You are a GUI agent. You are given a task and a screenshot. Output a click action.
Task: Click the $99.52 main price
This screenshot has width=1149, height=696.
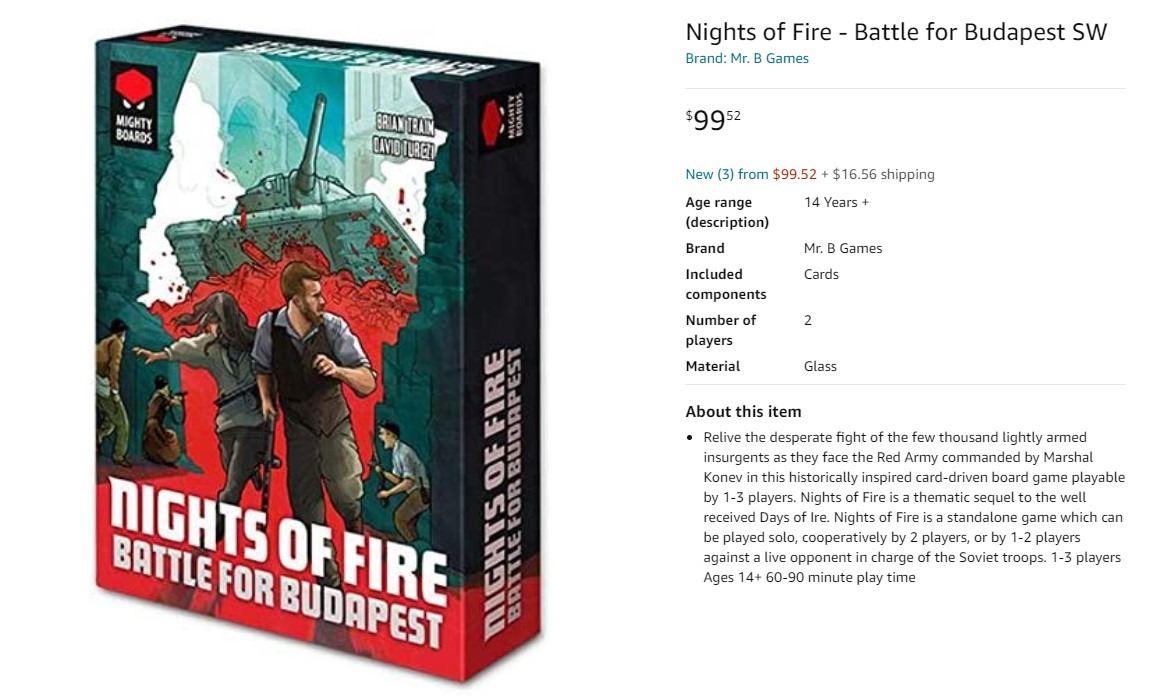pyautogui.click(x=713, y=120)
